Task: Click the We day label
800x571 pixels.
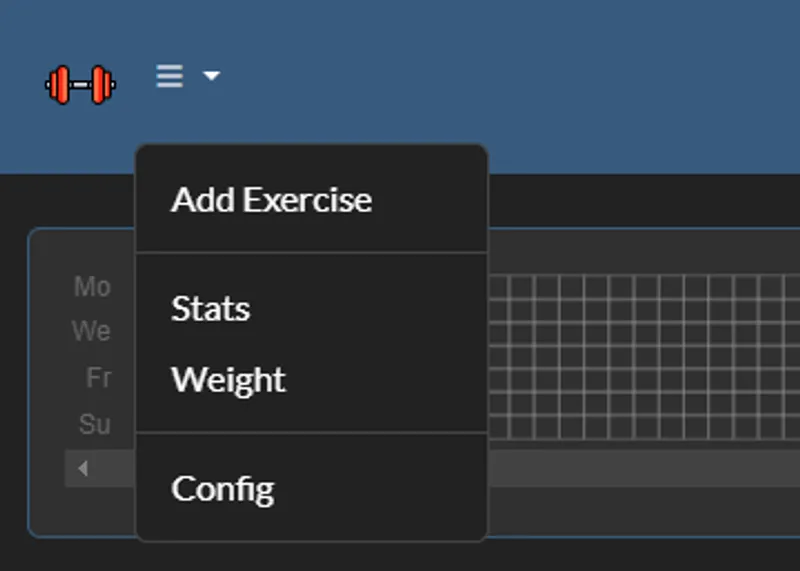Action: pos(91,331)
